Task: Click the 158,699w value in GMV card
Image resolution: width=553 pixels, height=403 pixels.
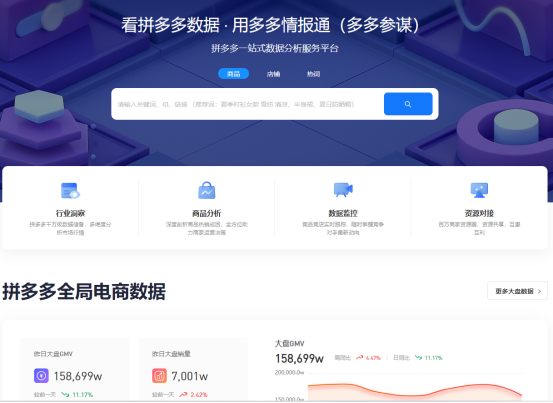Action: click(x=78, y=376)
